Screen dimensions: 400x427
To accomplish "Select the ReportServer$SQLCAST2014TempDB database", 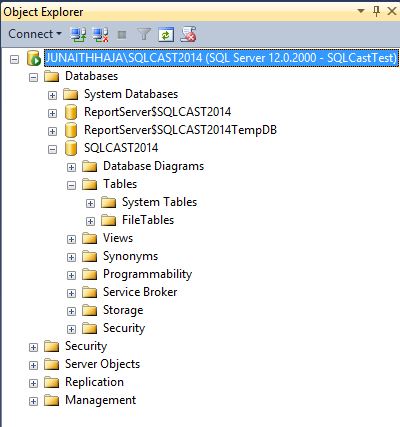I will click(180, 130).
